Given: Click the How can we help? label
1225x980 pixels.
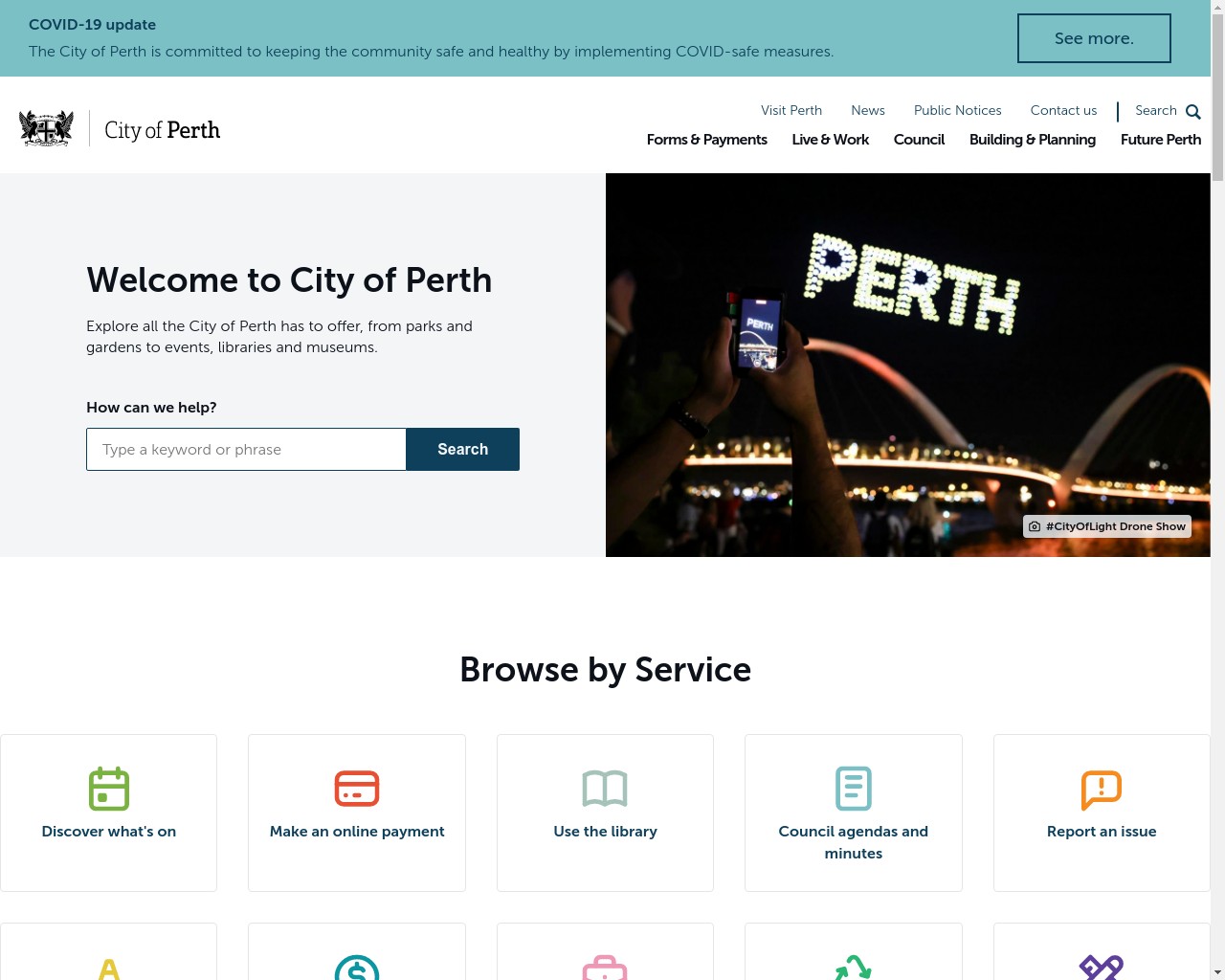Looking at the screenshot, I should click(151, 407).
